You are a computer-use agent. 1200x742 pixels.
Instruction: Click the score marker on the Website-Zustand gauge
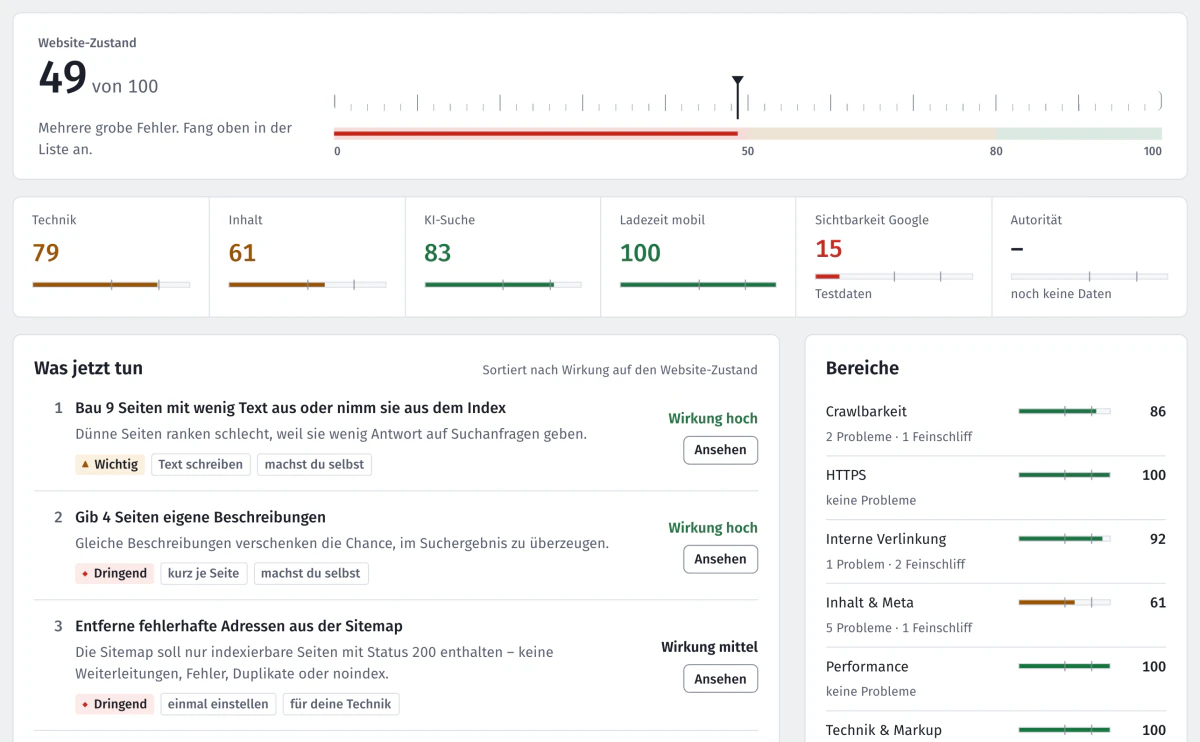coord(737,97)
